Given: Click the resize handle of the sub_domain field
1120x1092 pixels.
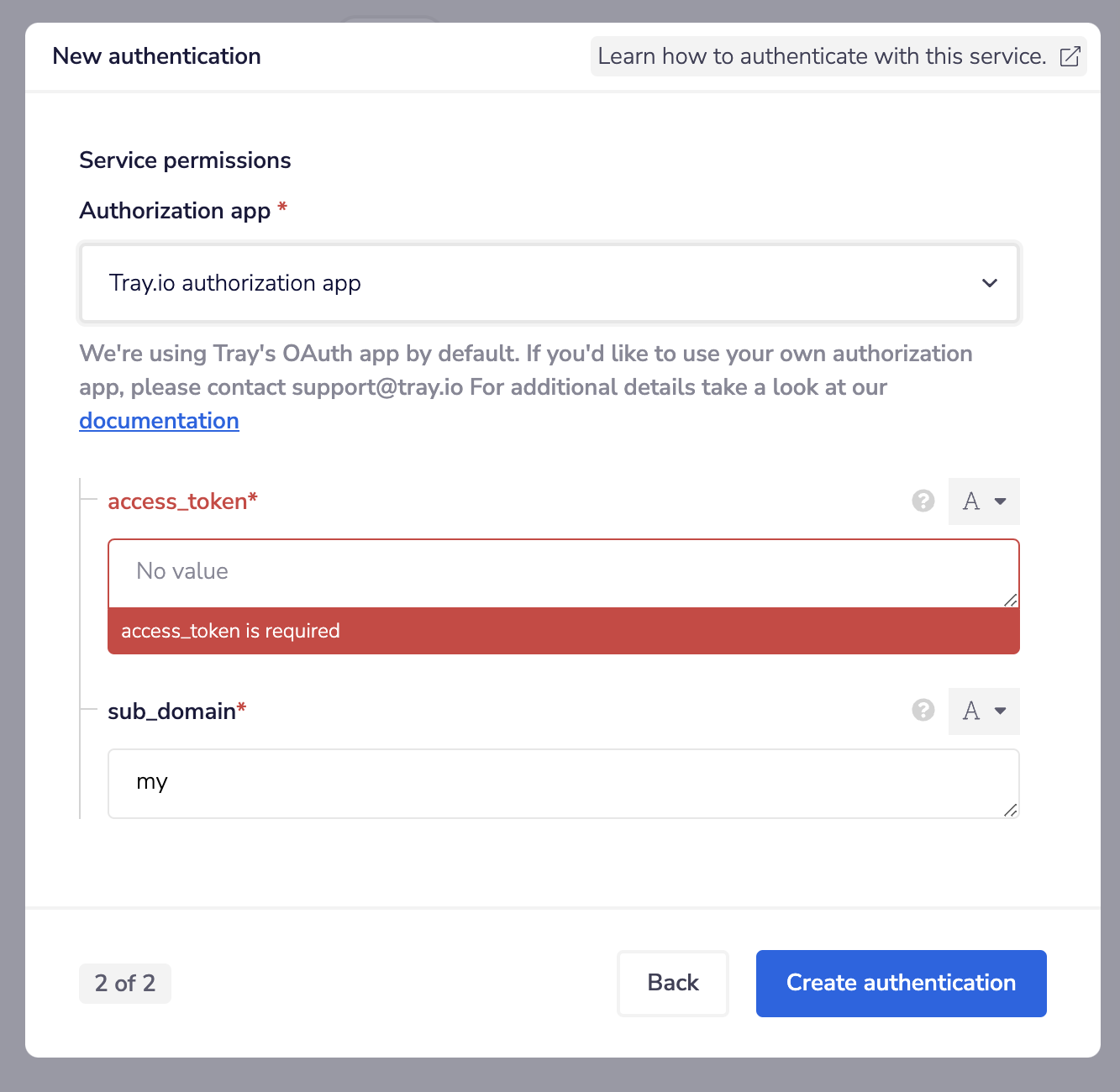Looking at the screenshot, I should tap(1009, 811).
